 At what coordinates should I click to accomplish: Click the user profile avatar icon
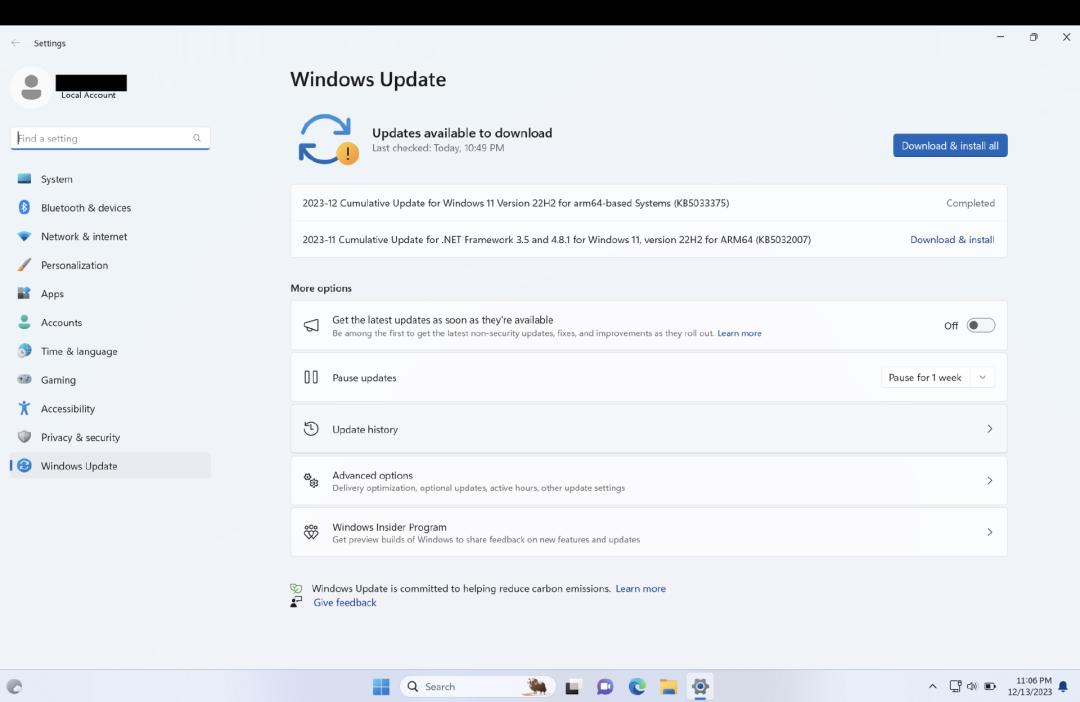(x=31, y=87)
